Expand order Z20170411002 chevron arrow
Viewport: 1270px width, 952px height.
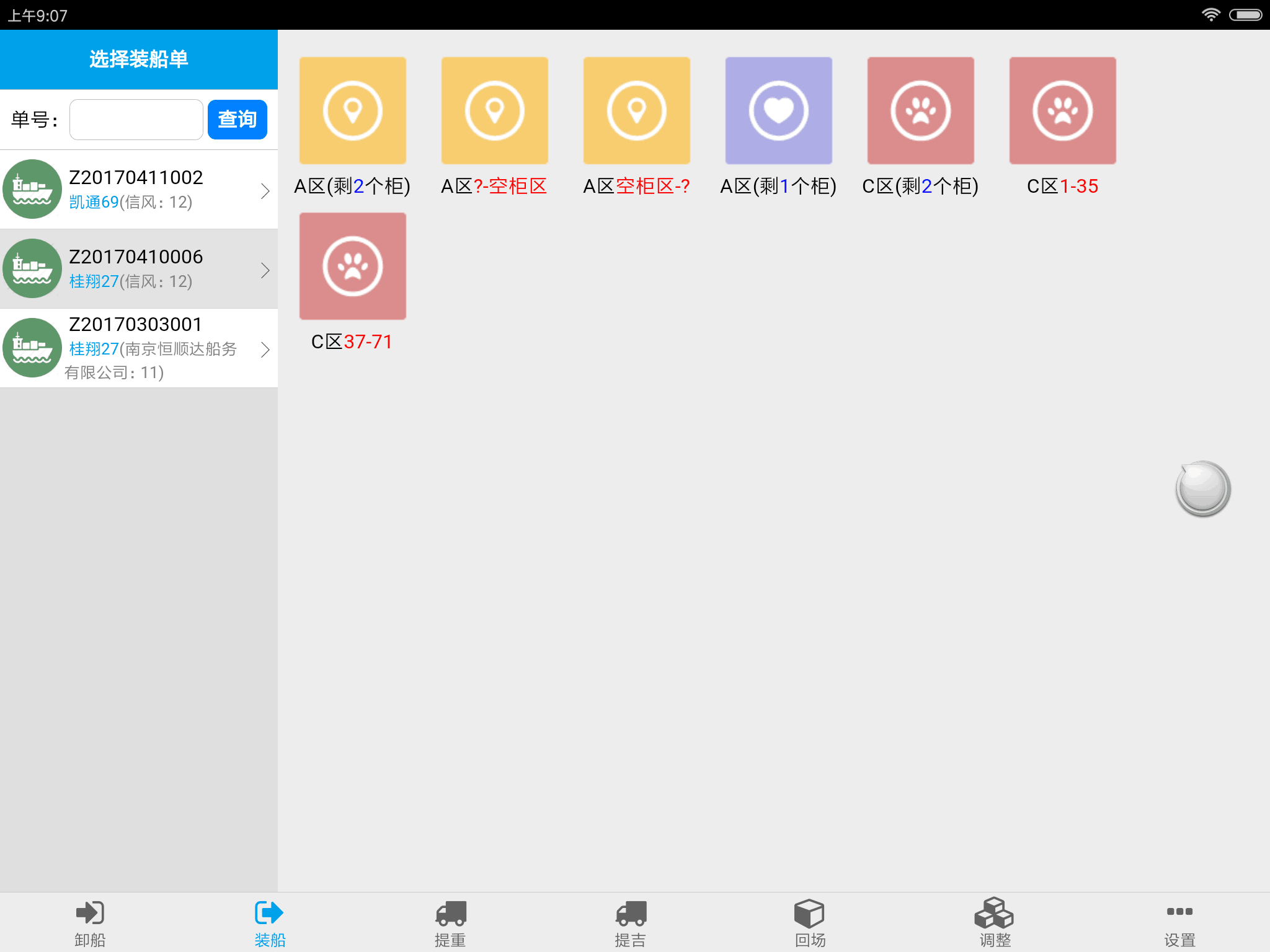click(265, 191)
